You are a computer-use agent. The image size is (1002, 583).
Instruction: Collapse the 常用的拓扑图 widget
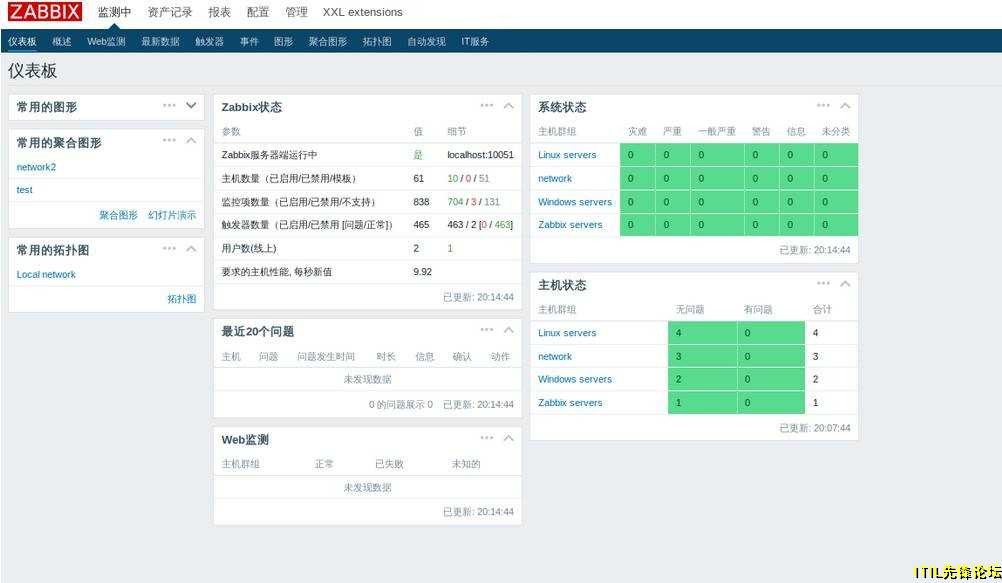click(191, 249)
